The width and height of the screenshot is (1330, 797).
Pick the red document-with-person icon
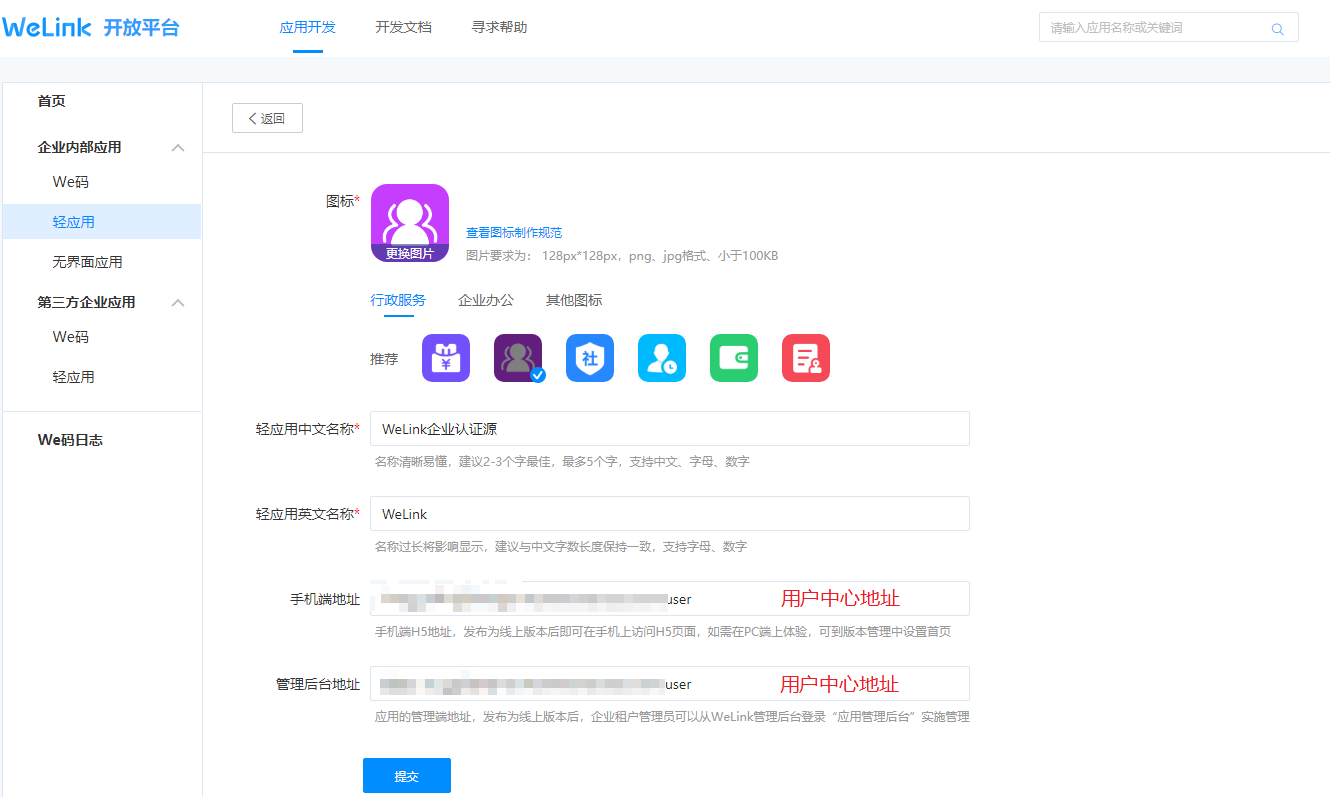[x=806, y=358]
